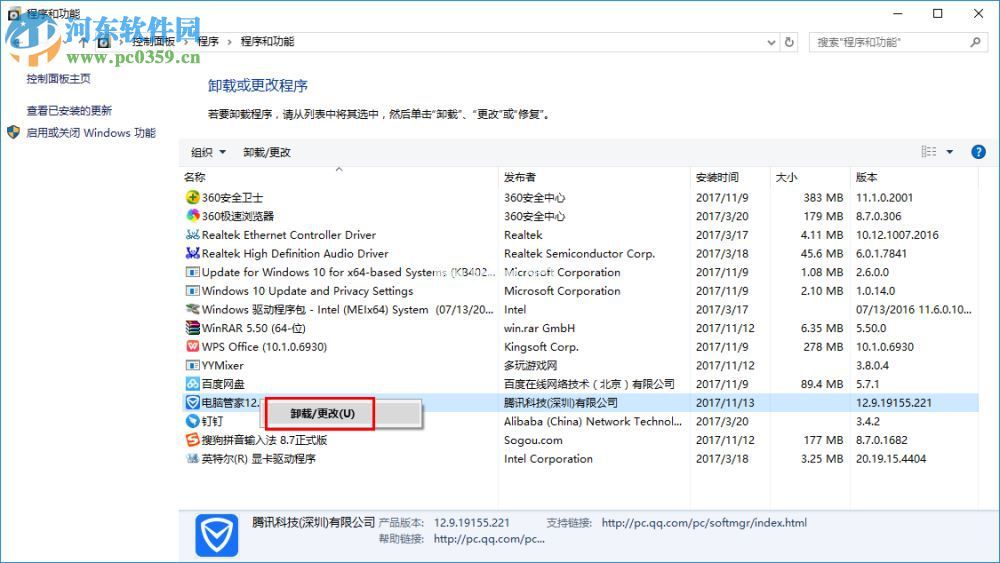Click the WPS Office icon
Viewport: 1000px width, 563px height.
point(192,346)
